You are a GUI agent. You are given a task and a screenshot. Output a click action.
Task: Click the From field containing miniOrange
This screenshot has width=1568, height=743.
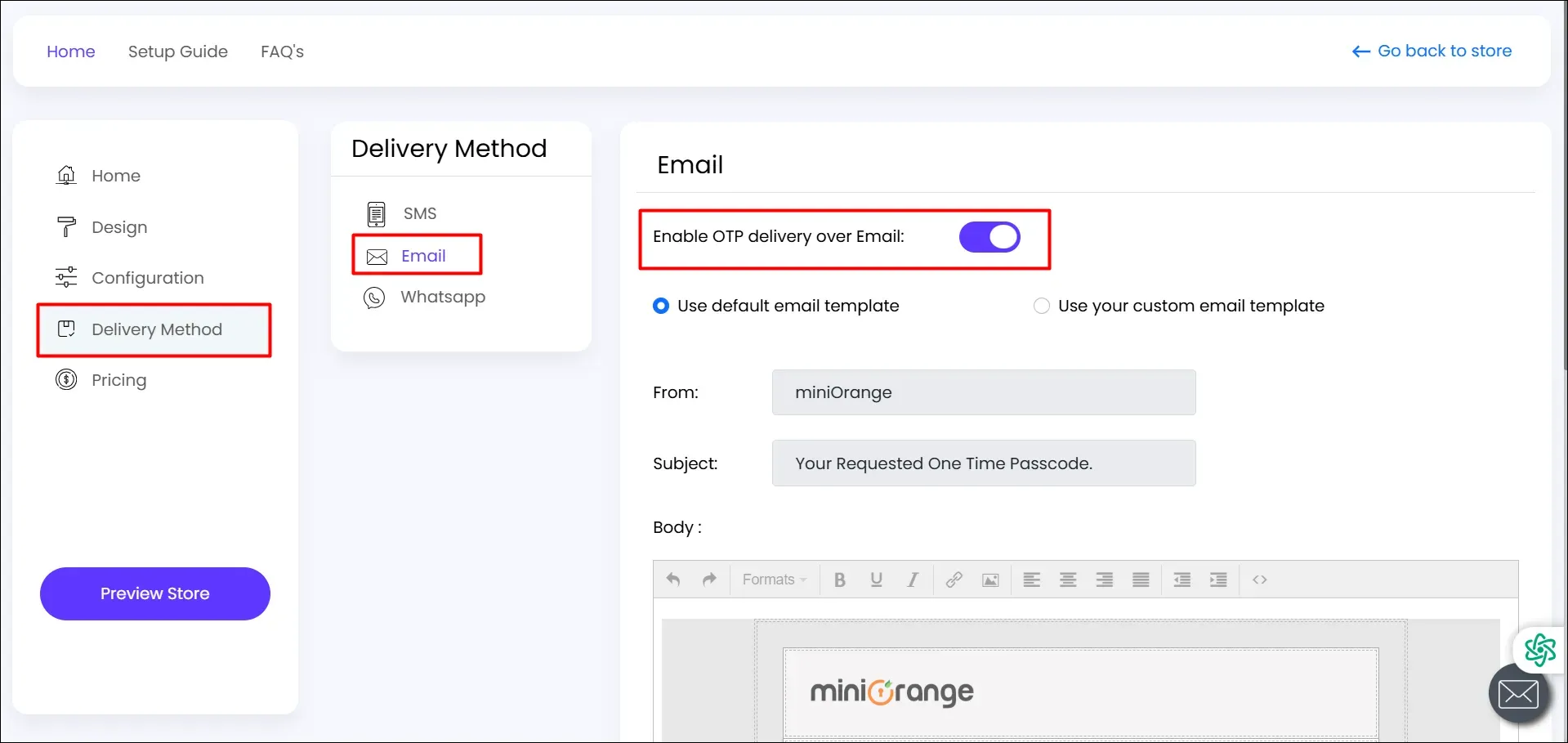click(x=984, y=392)
